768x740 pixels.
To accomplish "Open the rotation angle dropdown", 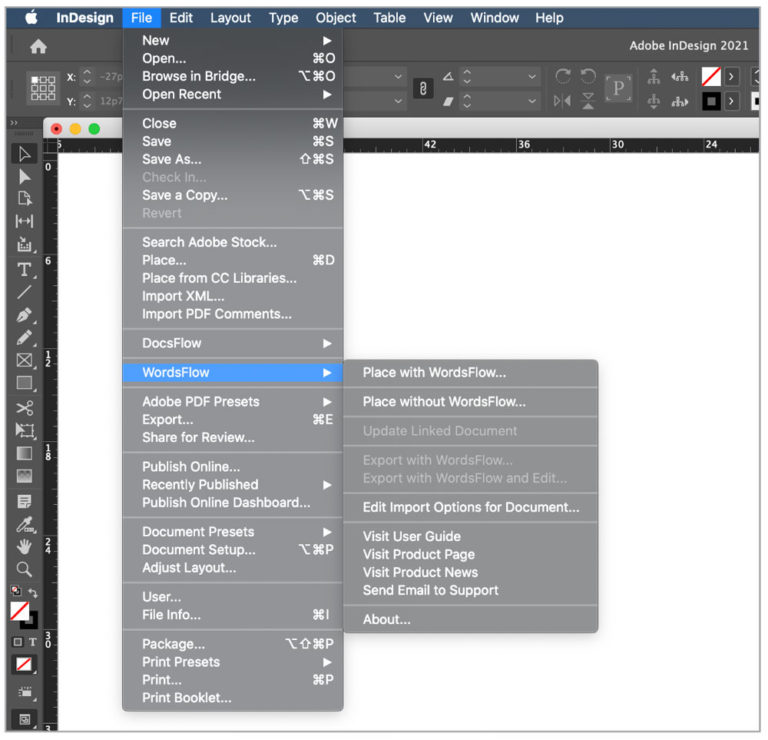I will coord(532,76).
